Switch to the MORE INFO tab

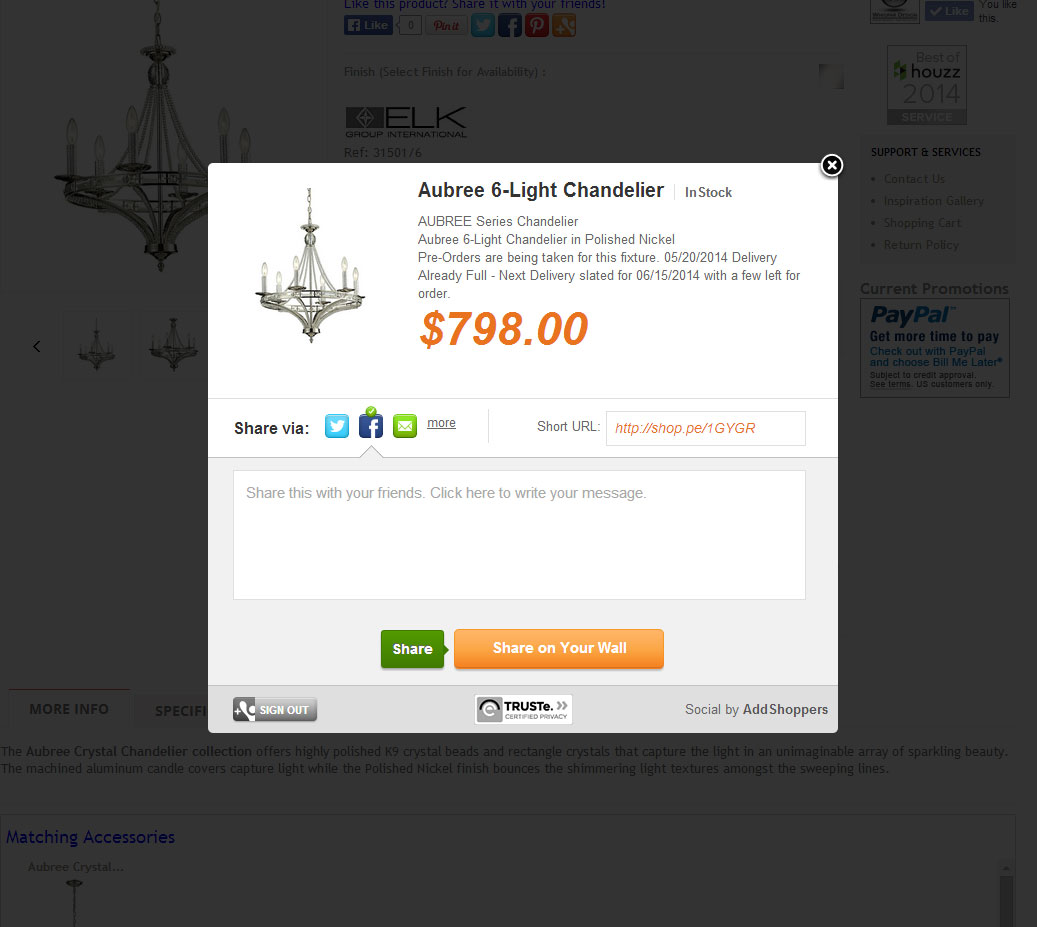tap(69, 709)
